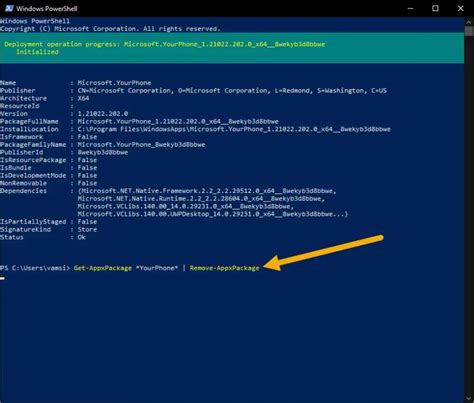Click the Remove-AppxPackage command text
This screenshot has height=403, width=474.
click(x=224, y=268)
